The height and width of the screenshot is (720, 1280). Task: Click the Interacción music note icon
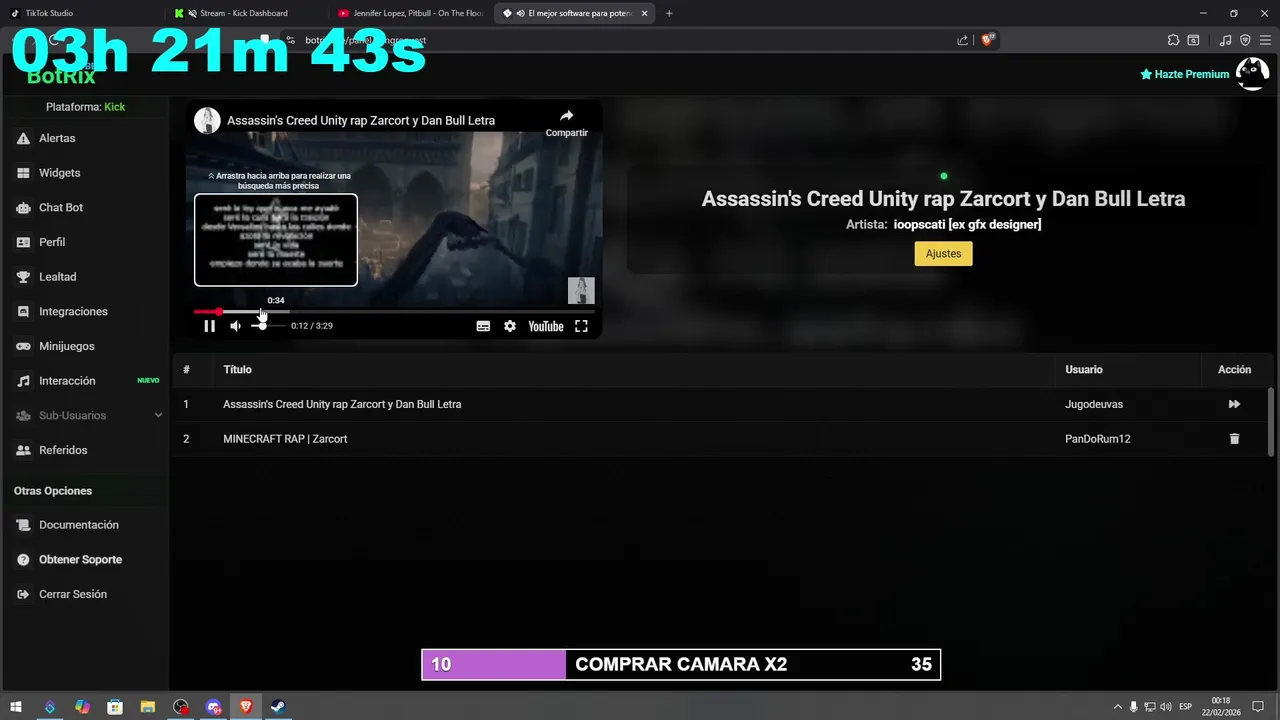(x=23, y=381)
